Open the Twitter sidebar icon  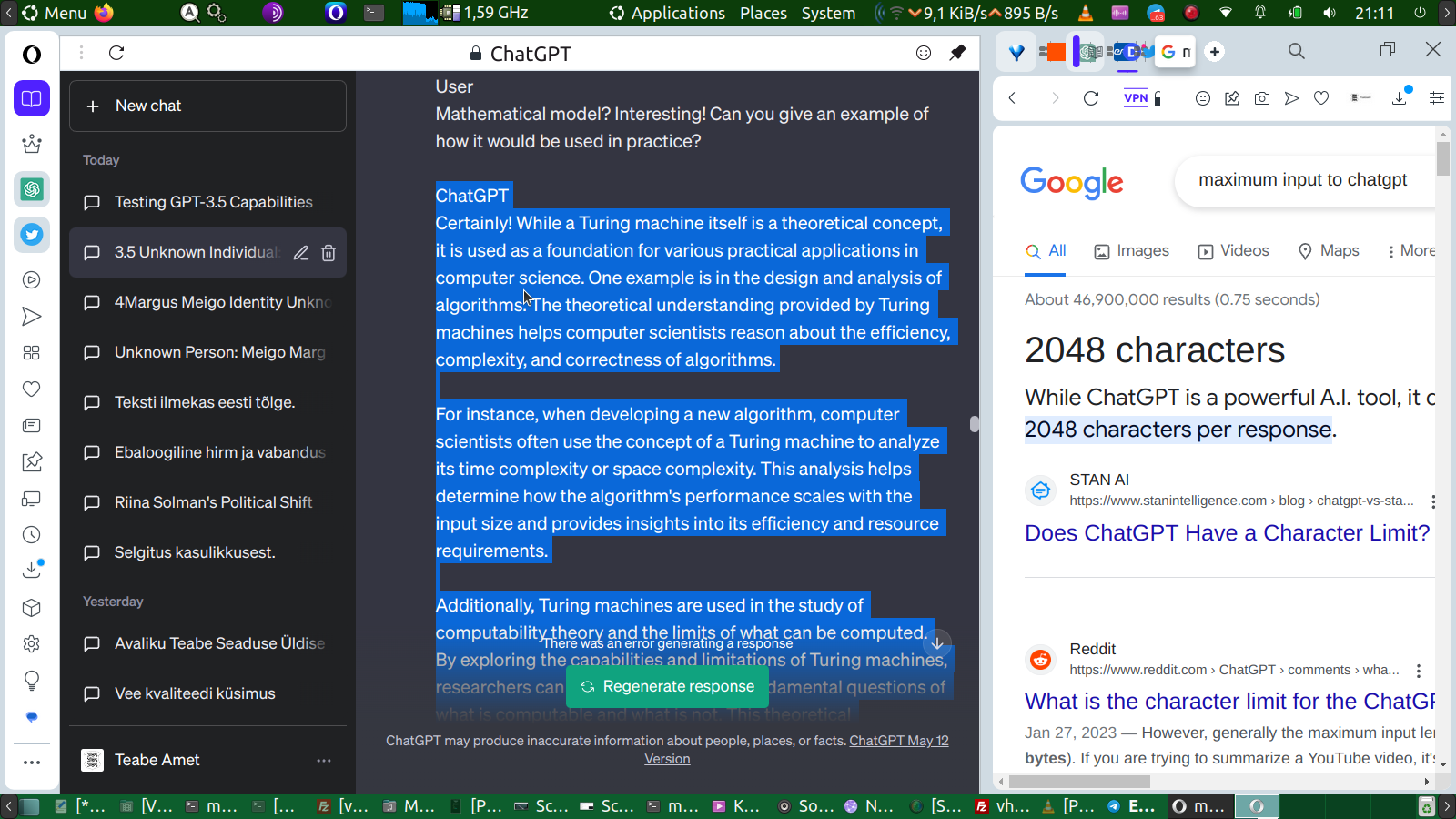[x=32, y=235]
